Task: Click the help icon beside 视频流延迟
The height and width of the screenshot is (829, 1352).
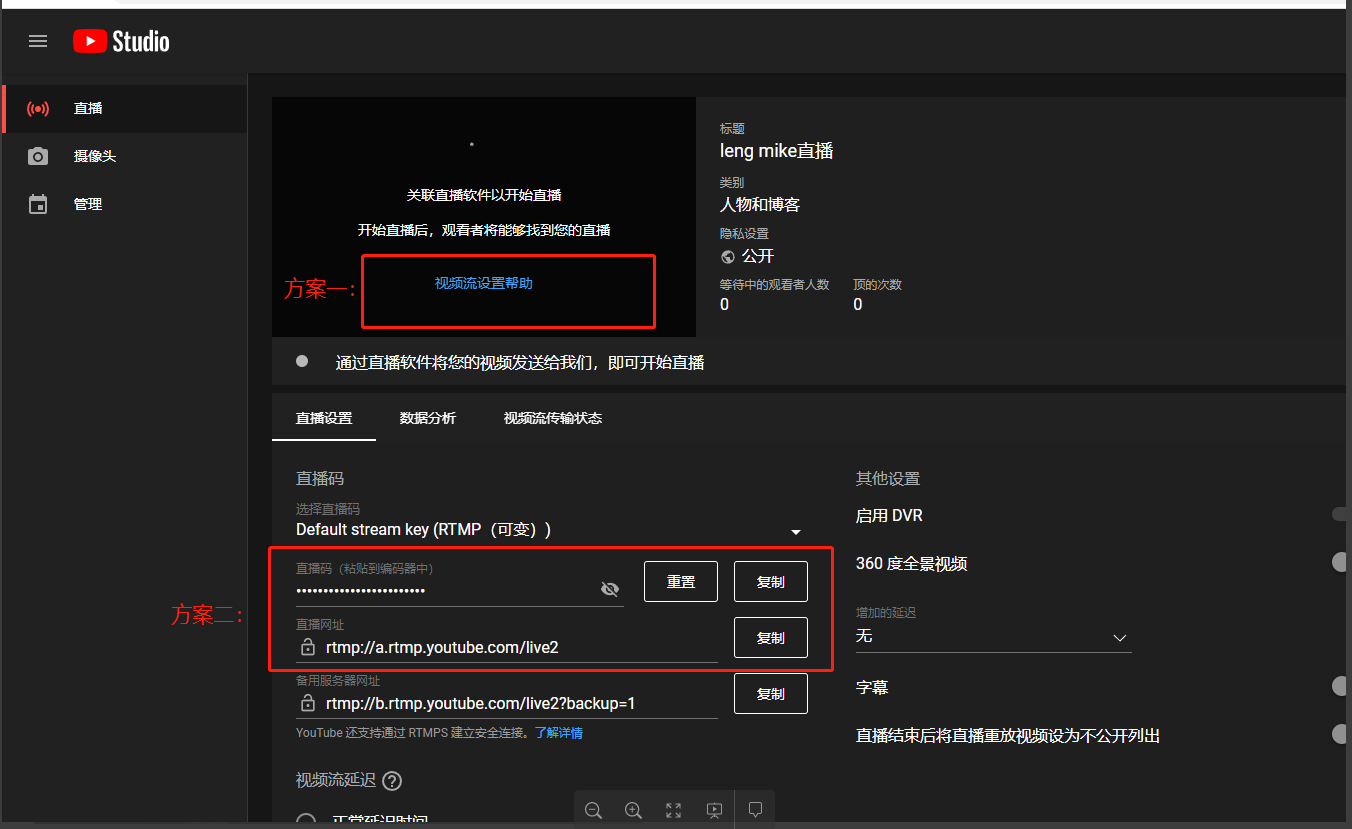Action: click(392, 782)
